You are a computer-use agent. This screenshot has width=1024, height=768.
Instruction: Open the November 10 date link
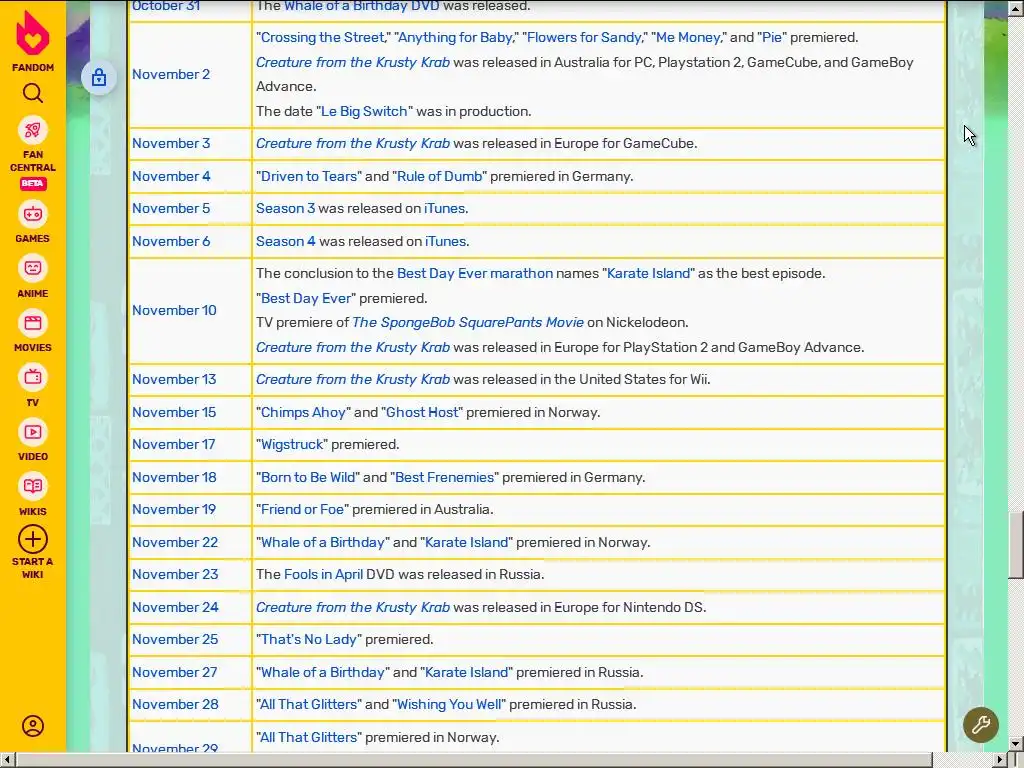(x=174, y=311)
